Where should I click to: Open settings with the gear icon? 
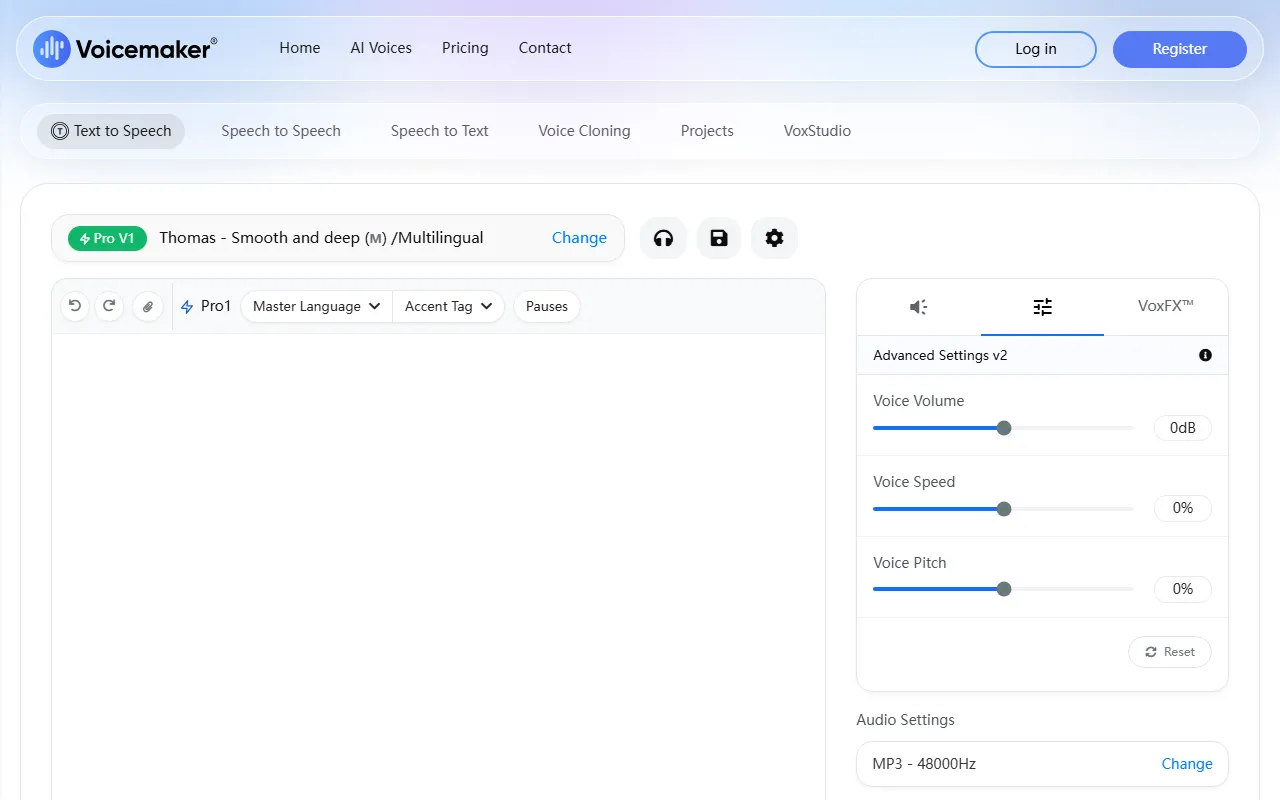(774, 238)
